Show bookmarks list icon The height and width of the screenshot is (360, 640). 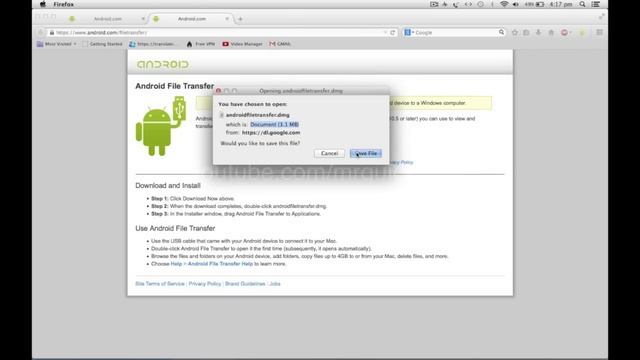click(x=526, y=32)
